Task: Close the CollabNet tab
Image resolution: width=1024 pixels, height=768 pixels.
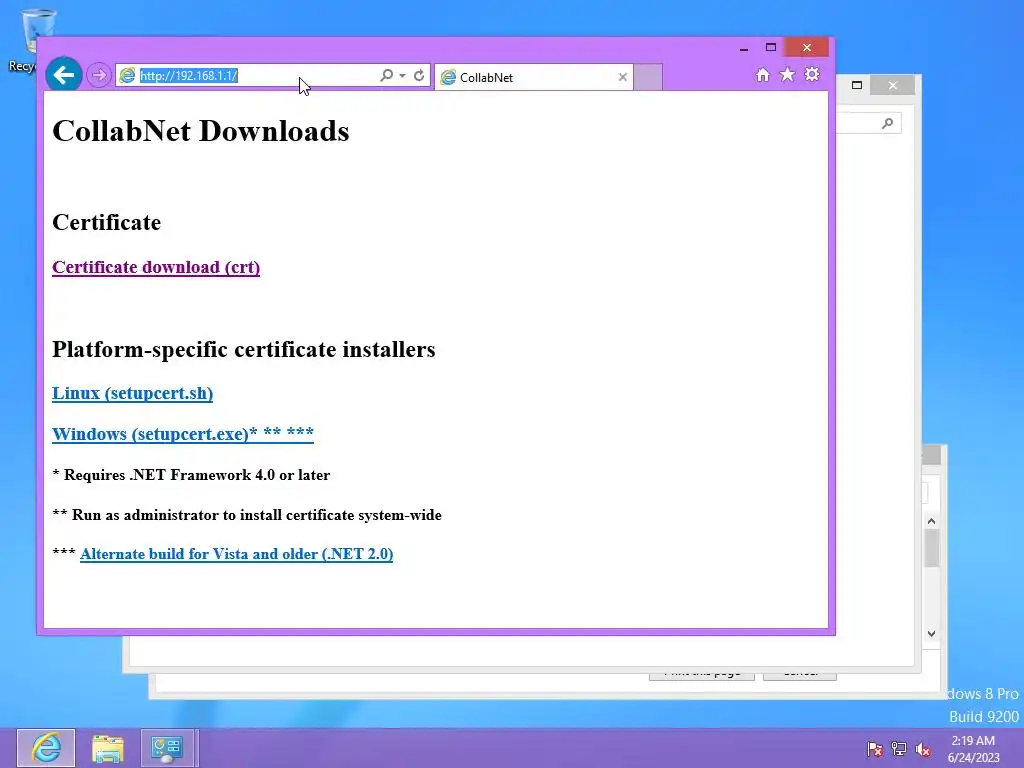Action: point(622,77)
